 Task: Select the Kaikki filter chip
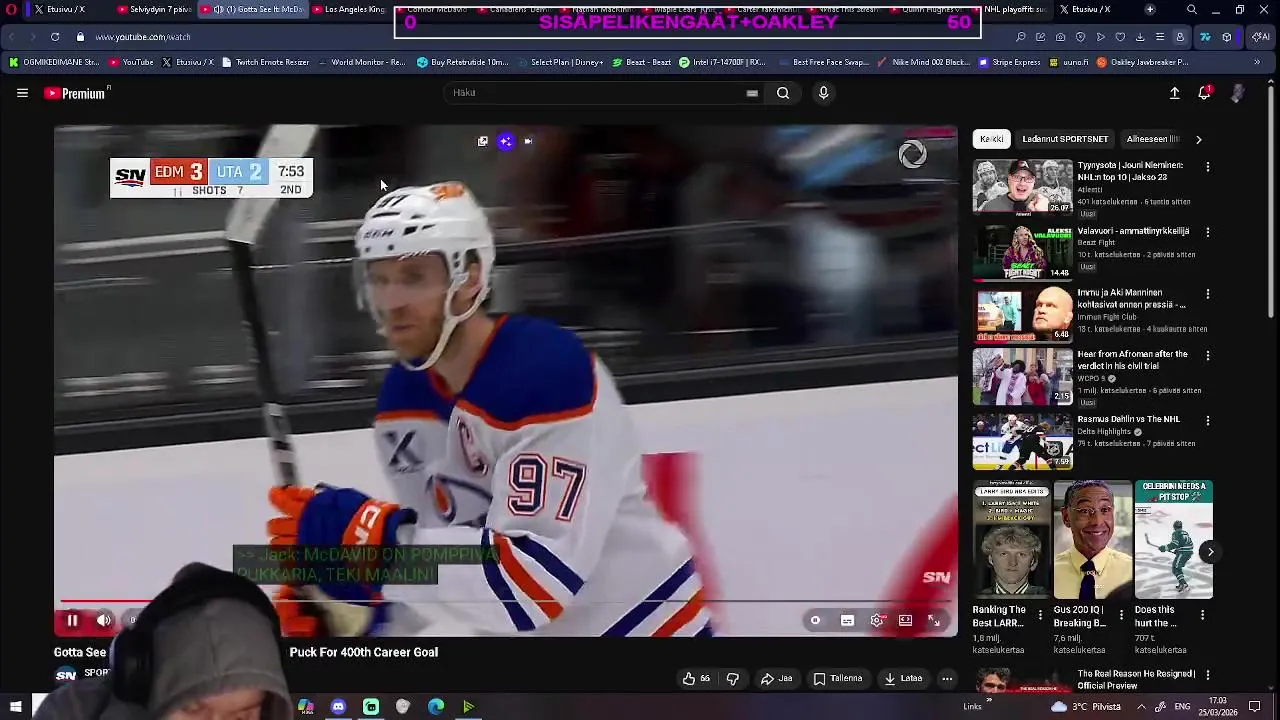click(x=992, y=139)
